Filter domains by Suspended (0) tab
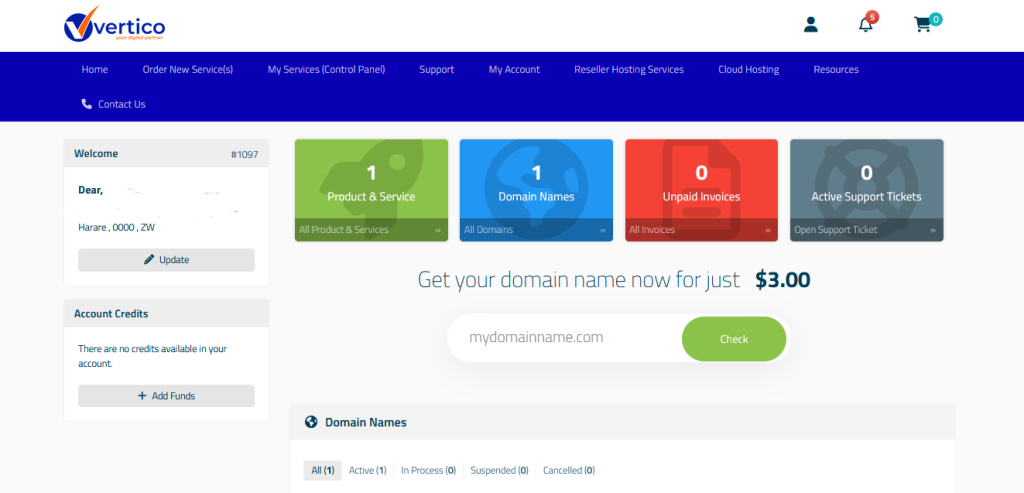1024x493 pixels. coord(499,470)
